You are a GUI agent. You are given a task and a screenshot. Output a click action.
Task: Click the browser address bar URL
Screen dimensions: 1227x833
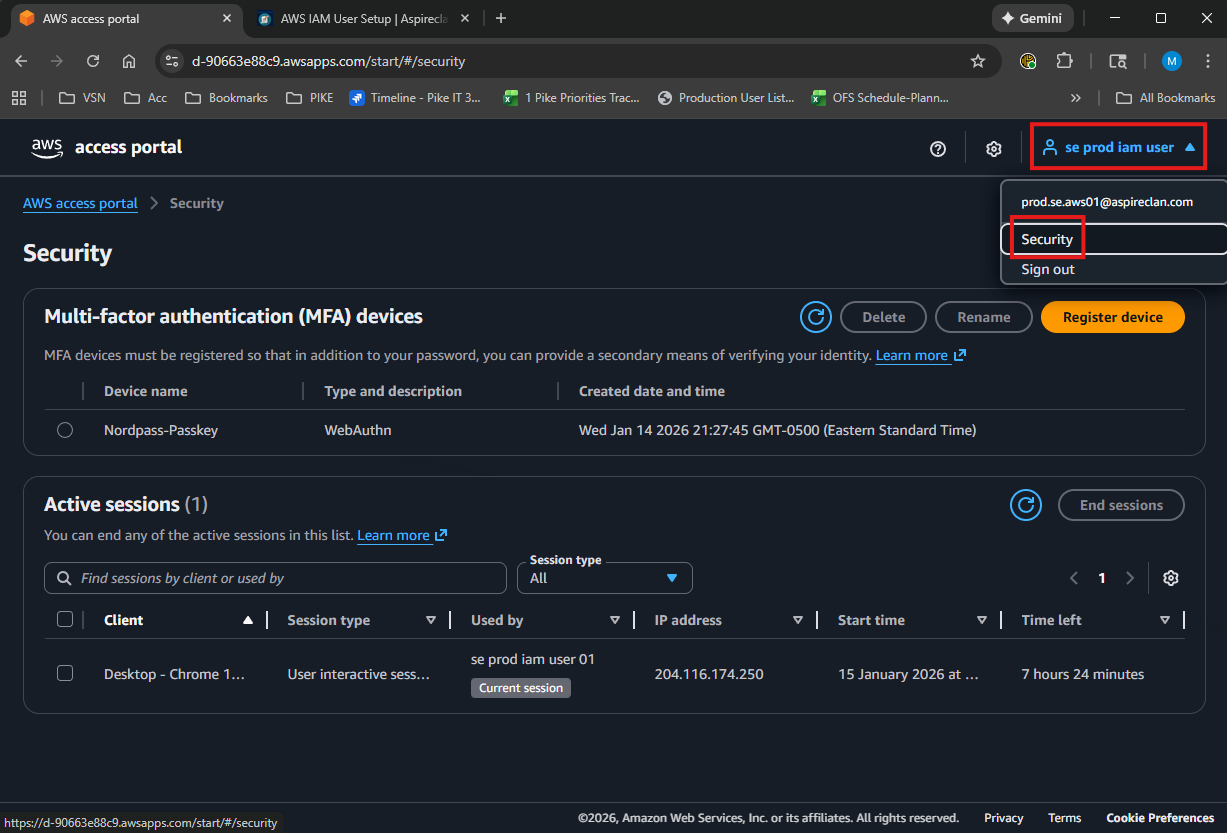pyautogui.click(x=329, y=61)
